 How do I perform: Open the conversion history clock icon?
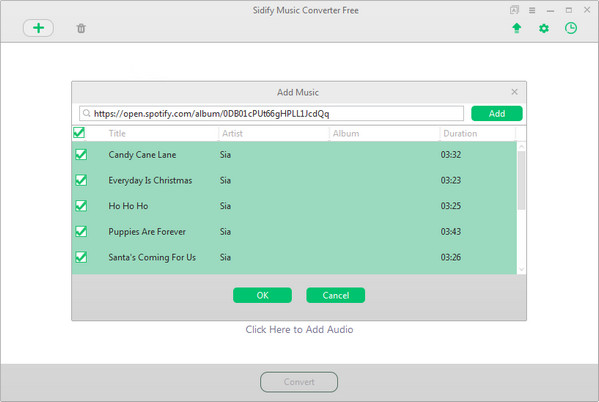571,28
